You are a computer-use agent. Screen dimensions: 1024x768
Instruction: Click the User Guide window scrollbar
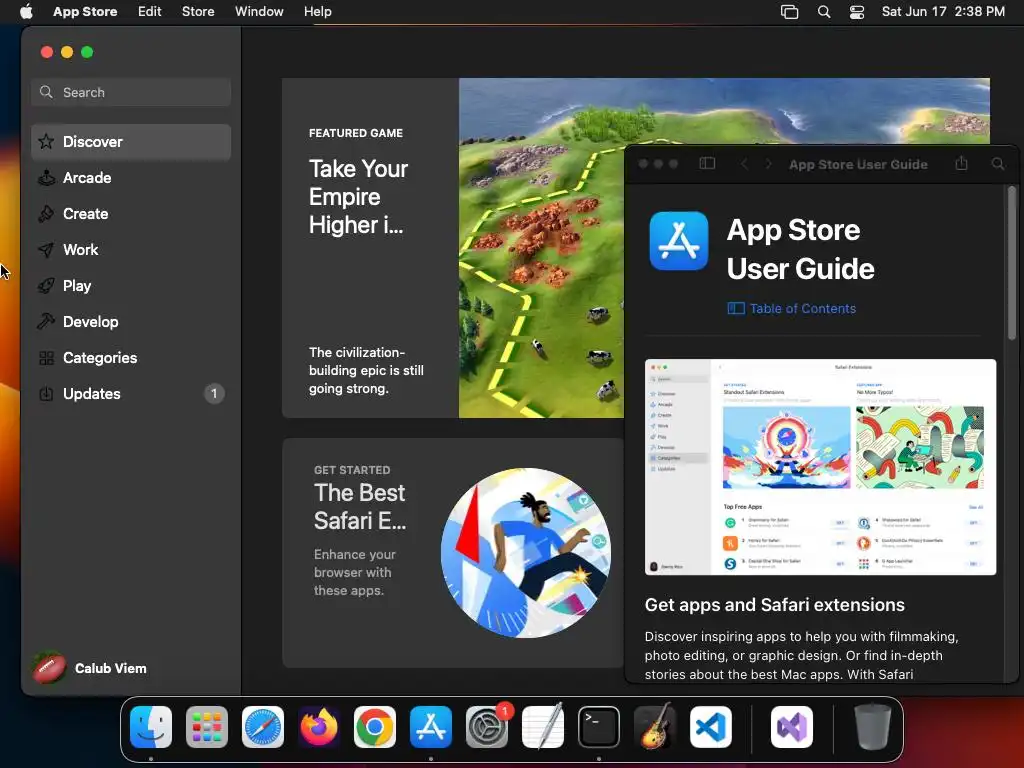click(1012, 263)
